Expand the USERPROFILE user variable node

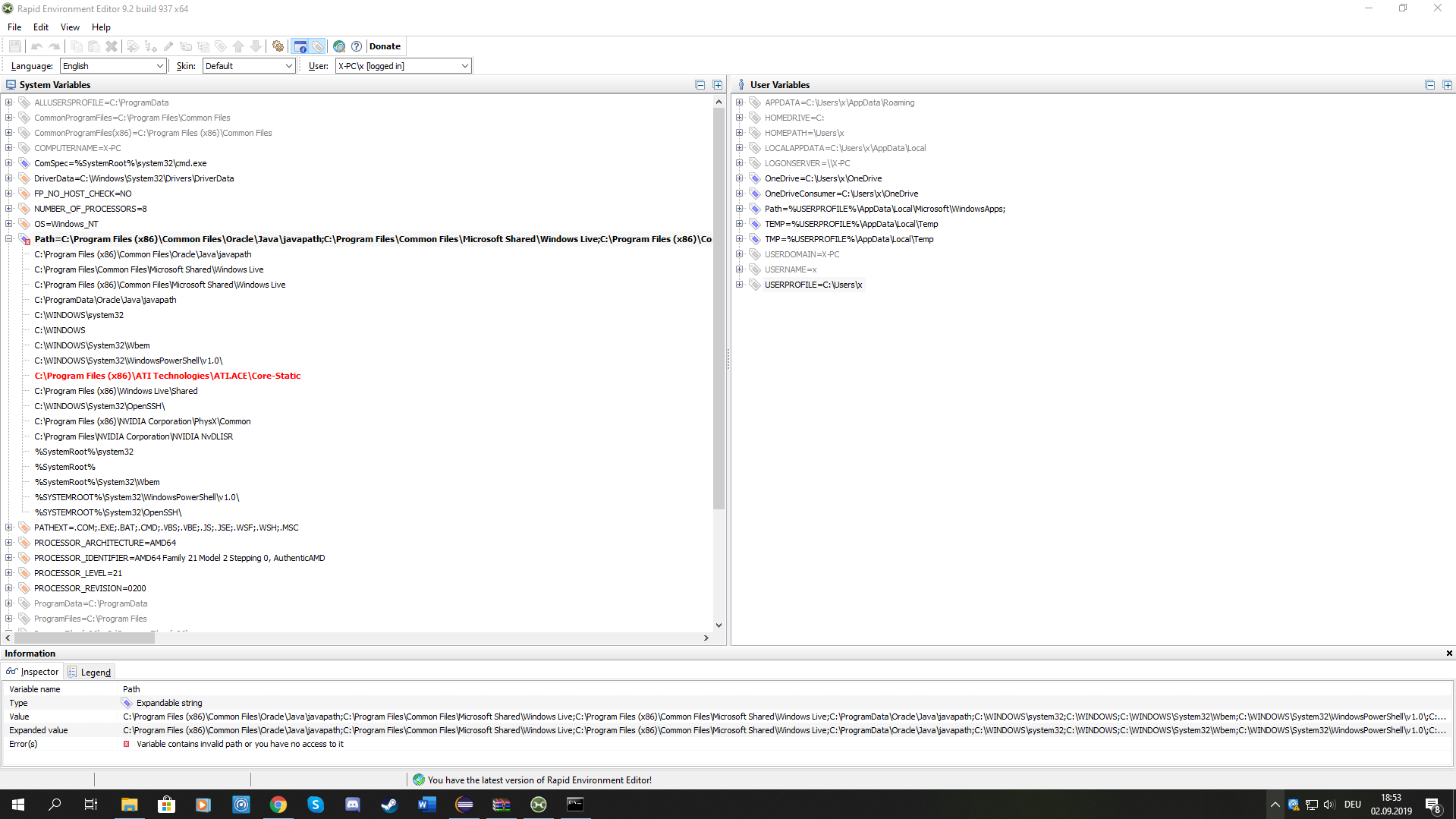click(740, 284)
